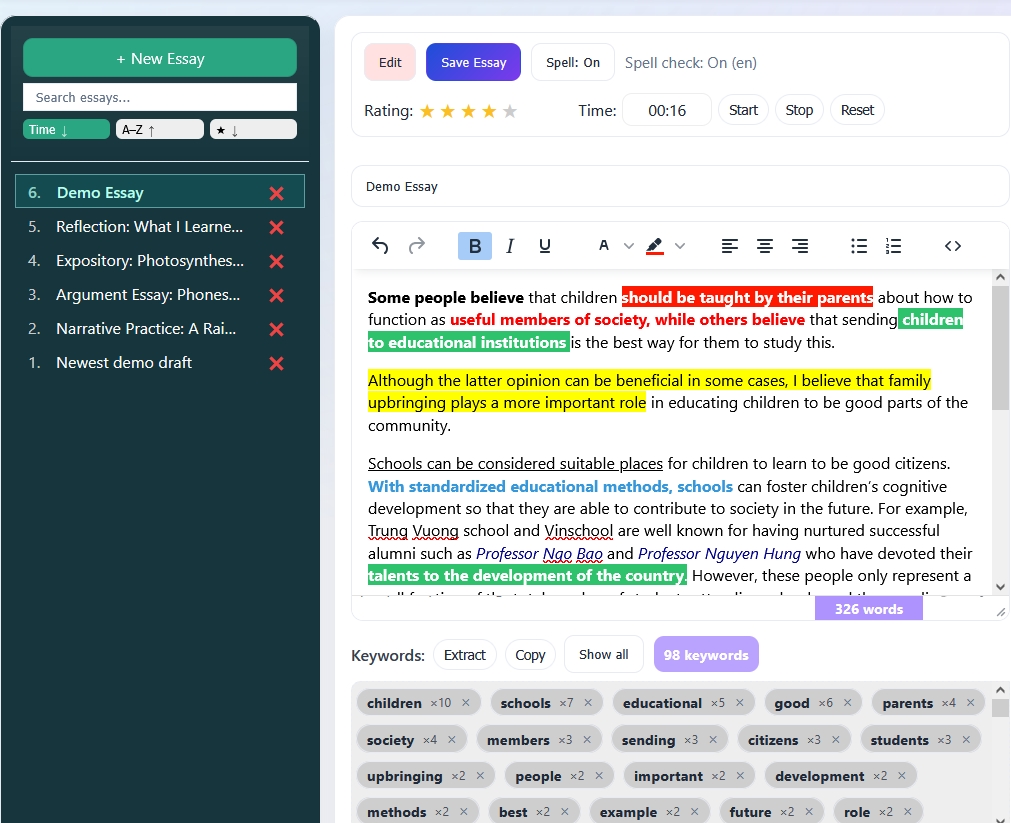Click the Undo arrow icon

pos(380,246)
